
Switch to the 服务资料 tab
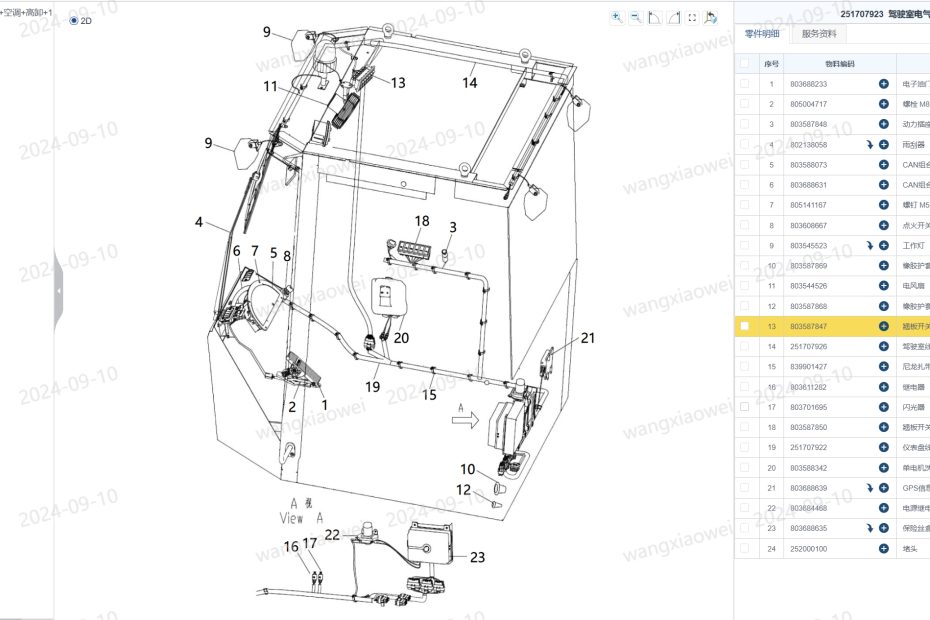(822, 34)
